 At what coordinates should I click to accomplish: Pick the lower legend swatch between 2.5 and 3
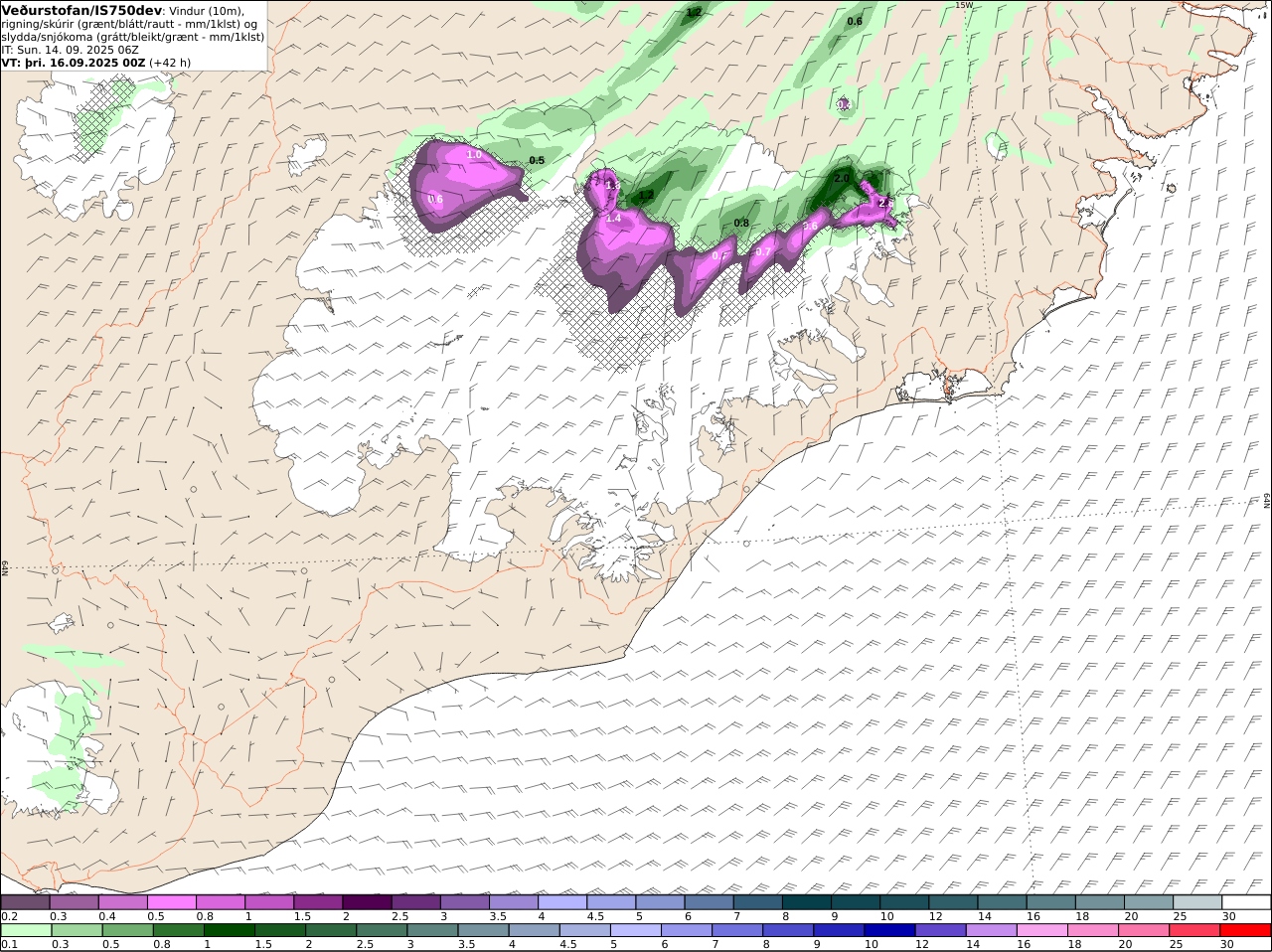coord(381,931)
